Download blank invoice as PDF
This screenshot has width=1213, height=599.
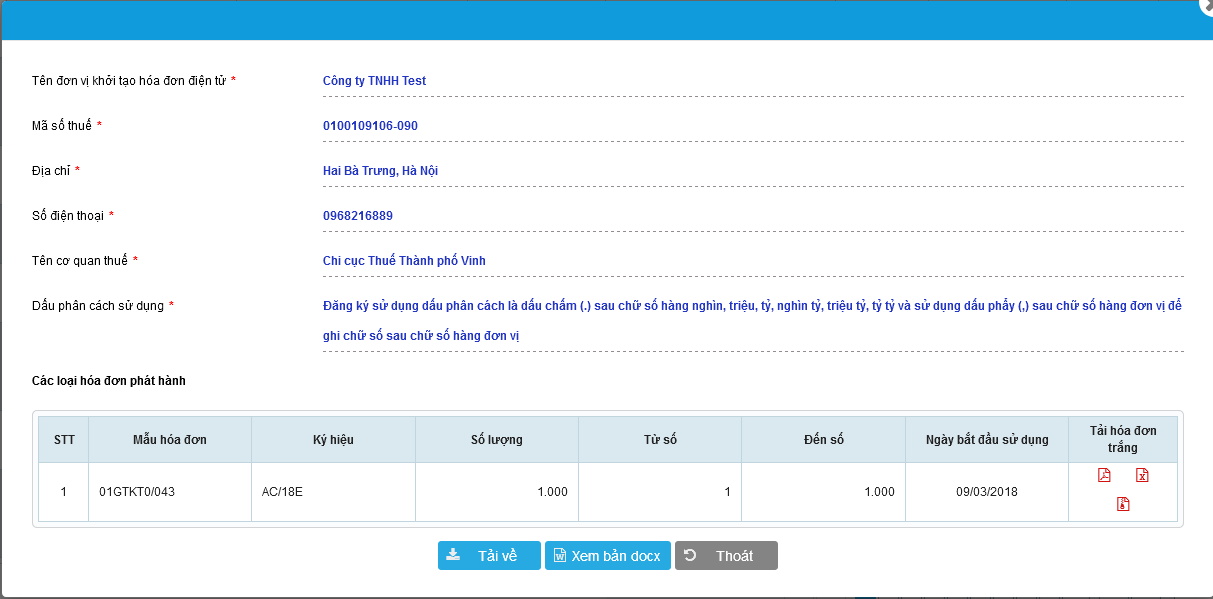[1104, 475]
